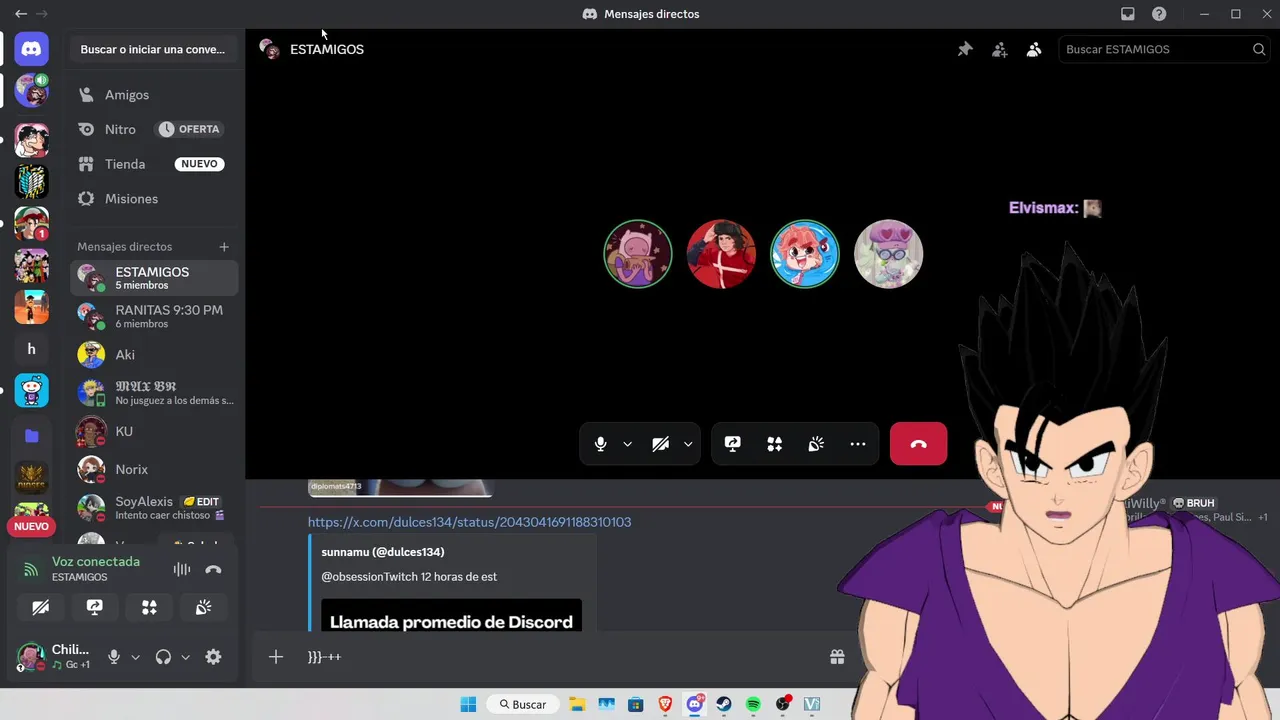1280x720 pixels.
Task: Open the direct message with KU
Action: coord(154,431)
